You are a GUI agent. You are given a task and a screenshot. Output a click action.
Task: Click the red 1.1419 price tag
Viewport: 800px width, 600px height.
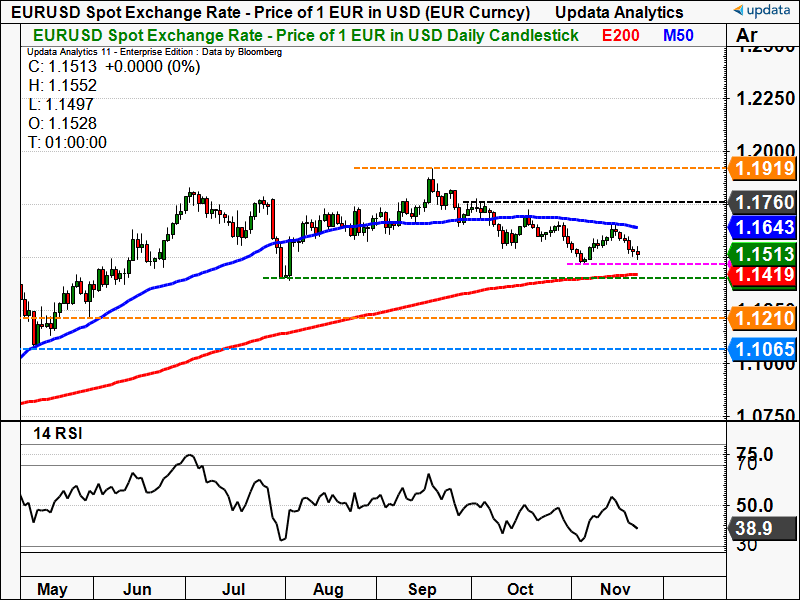(762, 274)
